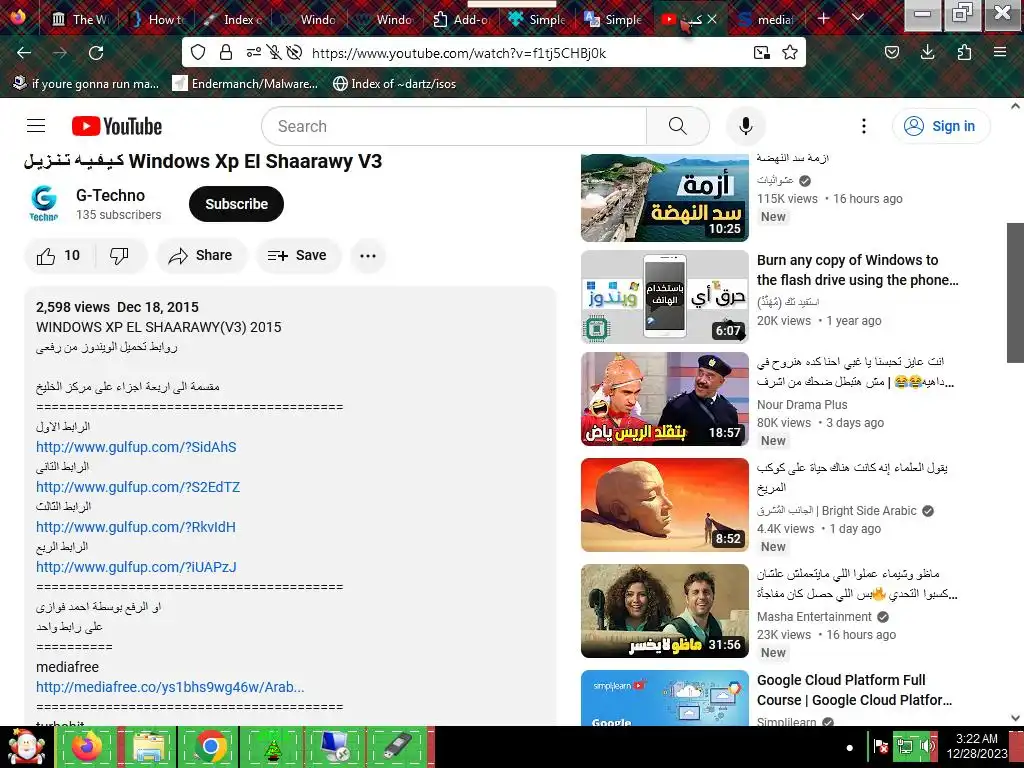This screenshot has height=768, width=1024.
Task: Reload the page with the refresh icon
Action: click(96, 53)
